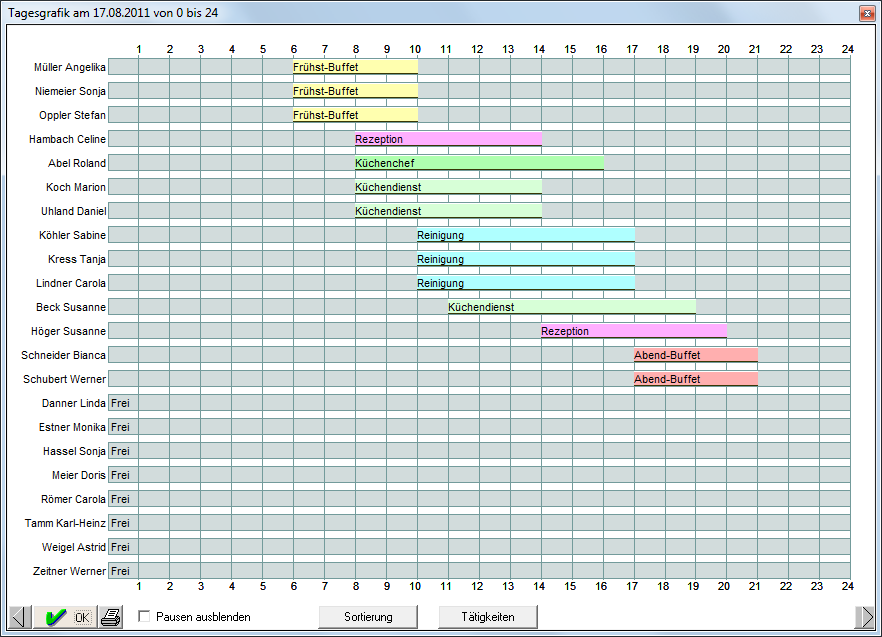Select Hambach Celine's Rezeption shift bar
Image resolution: width=882 pixels, height=637 pixels.
(448, 139)
